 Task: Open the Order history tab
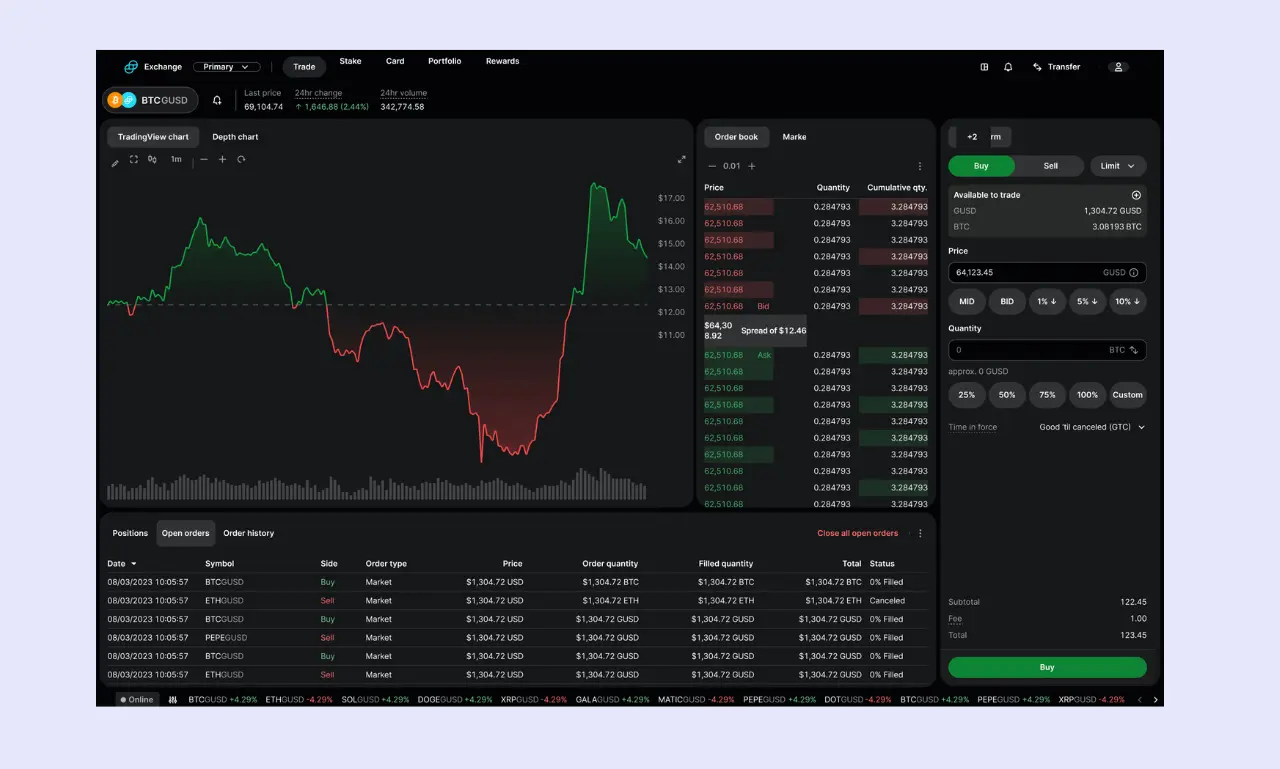coord(248,533)
